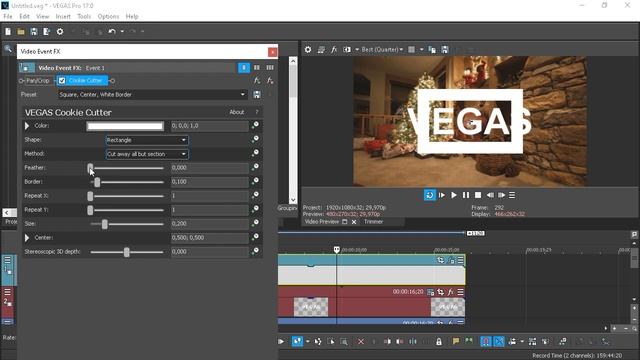Open Cookie Cutter help question mark
This screenshot has height=360, width=640.
(257, 112)
